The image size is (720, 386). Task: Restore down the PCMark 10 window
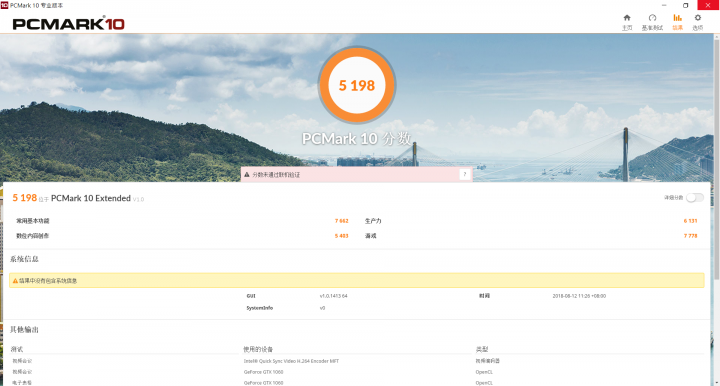coord(686,5)
